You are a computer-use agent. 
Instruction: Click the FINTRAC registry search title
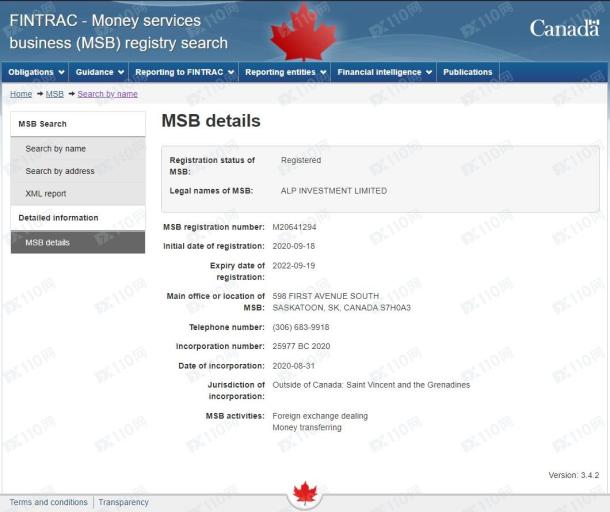118,31
